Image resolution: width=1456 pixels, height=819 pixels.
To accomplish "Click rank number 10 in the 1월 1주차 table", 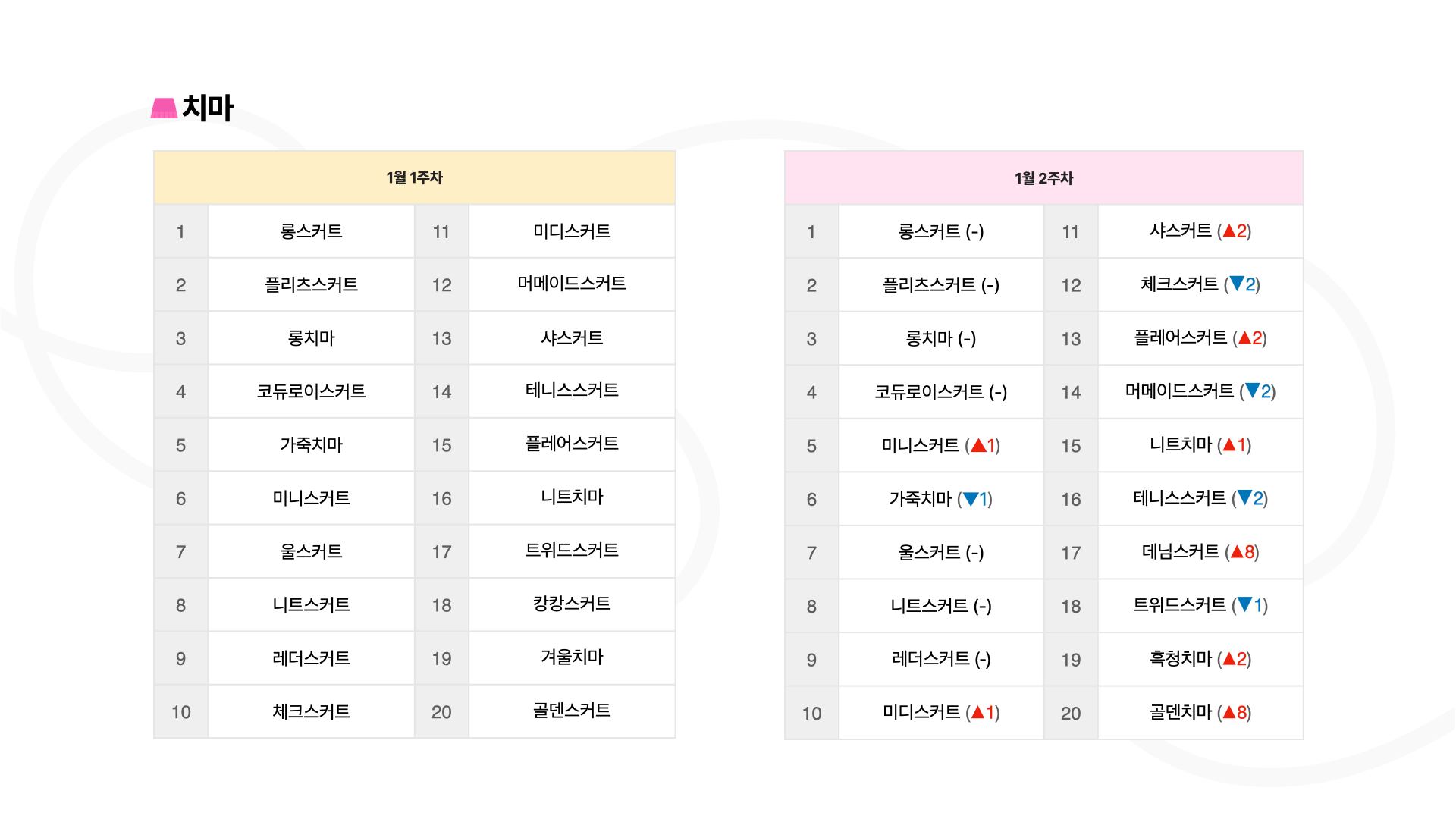I will 180,712.
